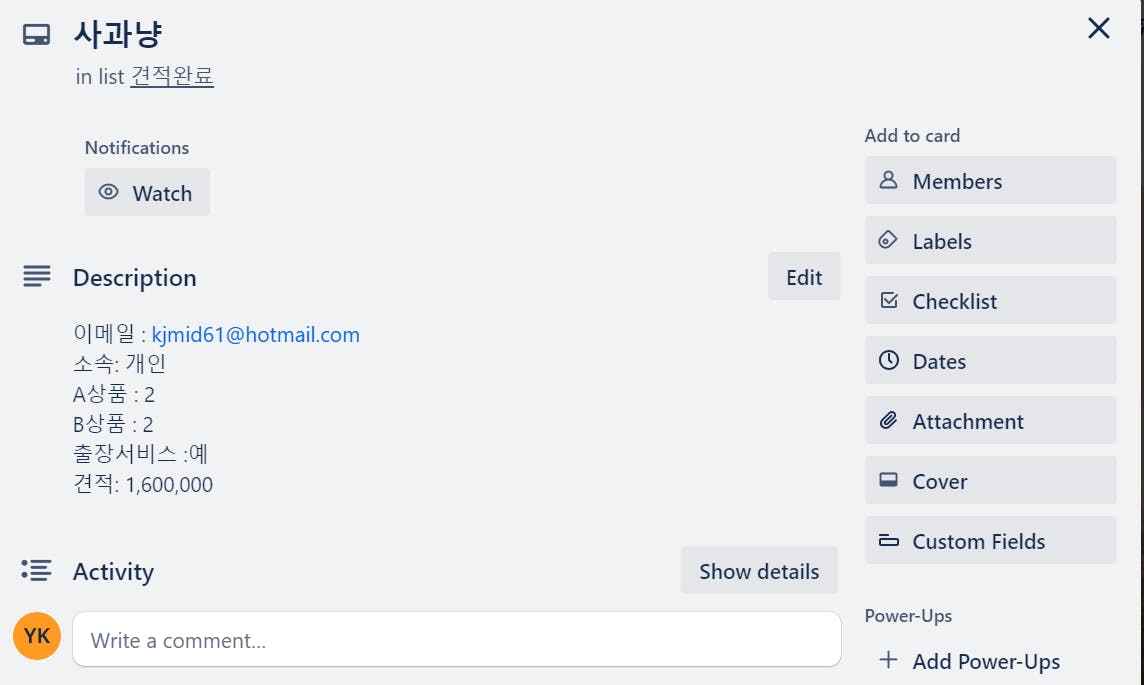This screenshot has width=1144, height=685.
Task: Click the Custom Fields icon
Action: tap(888, 541)
